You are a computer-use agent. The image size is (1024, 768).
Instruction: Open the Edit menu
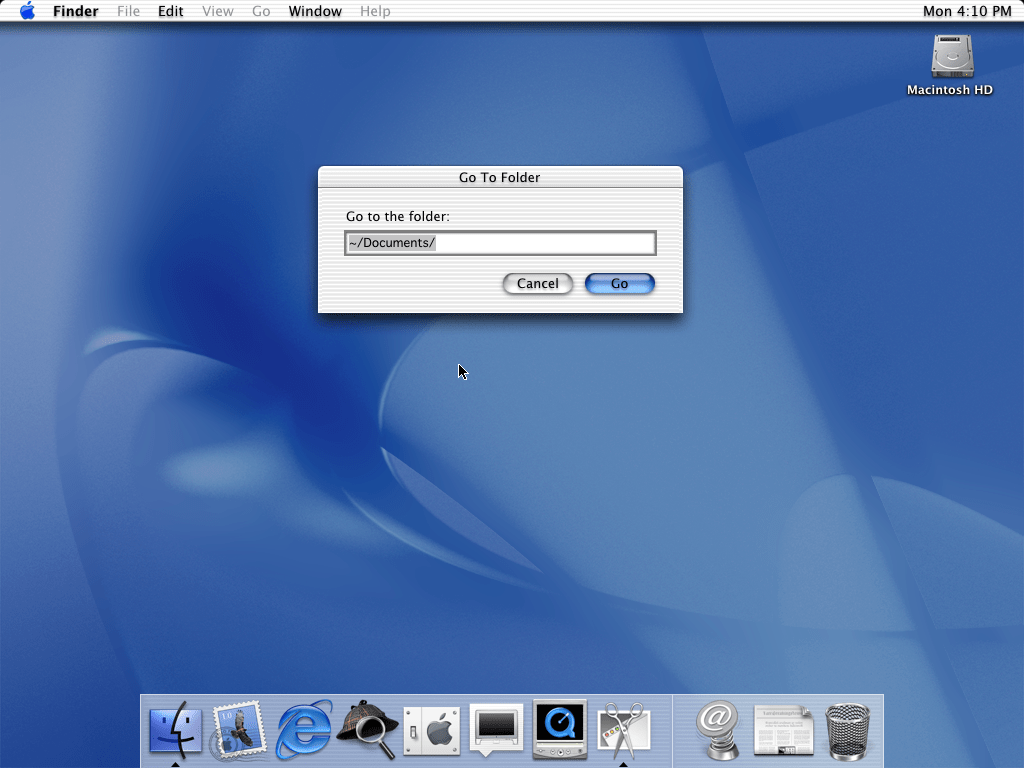(170, 11)
